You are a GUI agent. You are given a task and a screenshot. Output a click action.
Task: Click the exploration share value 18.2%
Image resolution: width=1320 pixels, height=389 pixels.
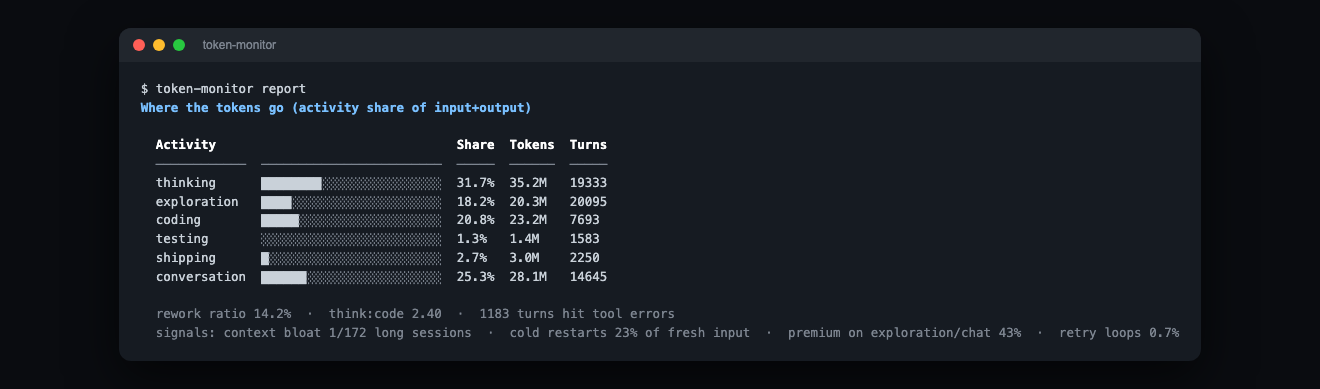point(476,202)
